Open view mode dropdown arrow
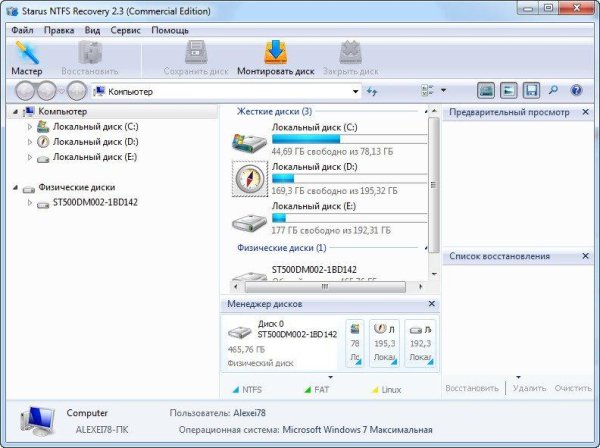600x448 pixels. pos(443,90)
